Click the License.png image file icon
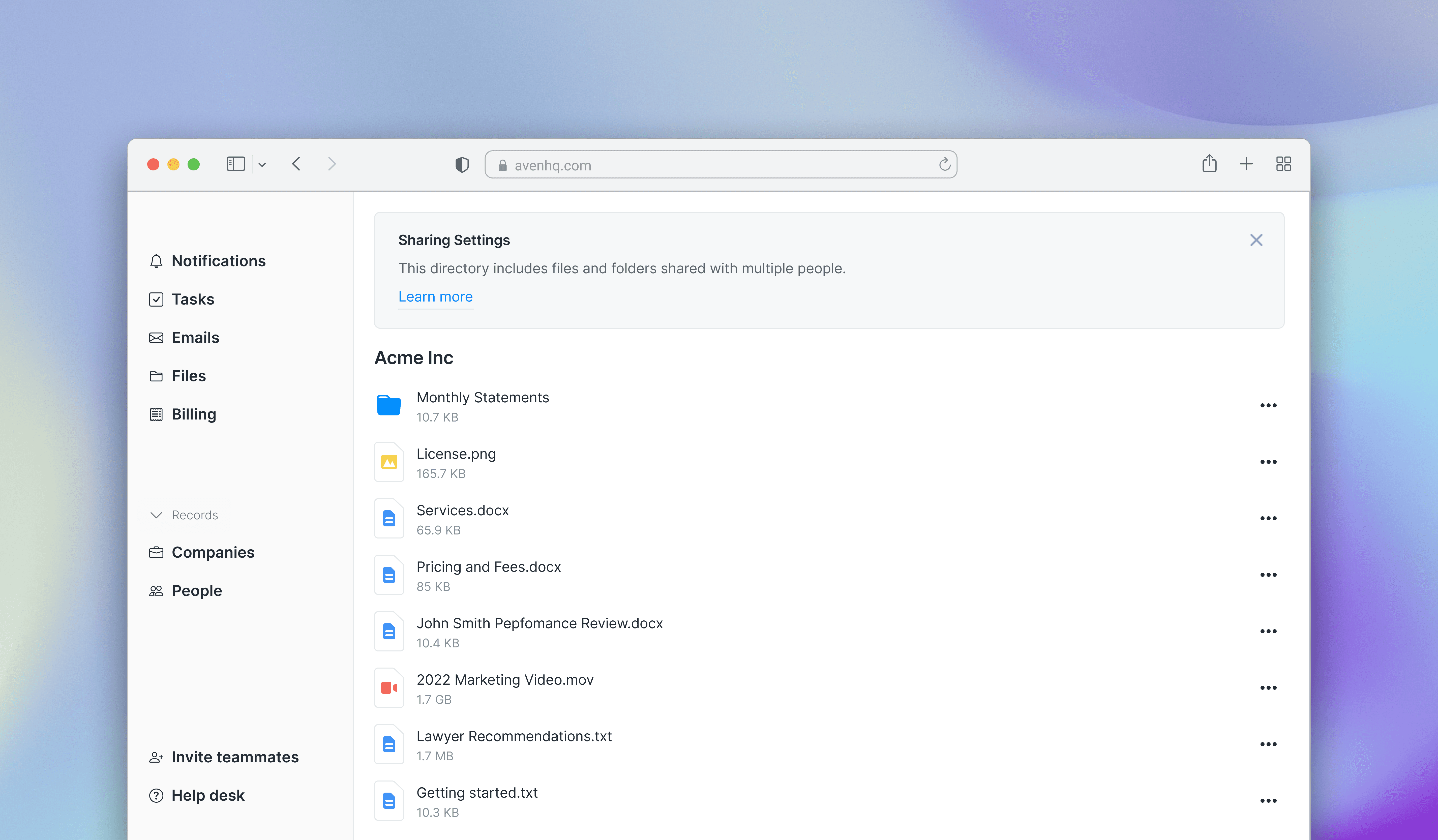Screen dimensions: 1438x840 [389, 462]
